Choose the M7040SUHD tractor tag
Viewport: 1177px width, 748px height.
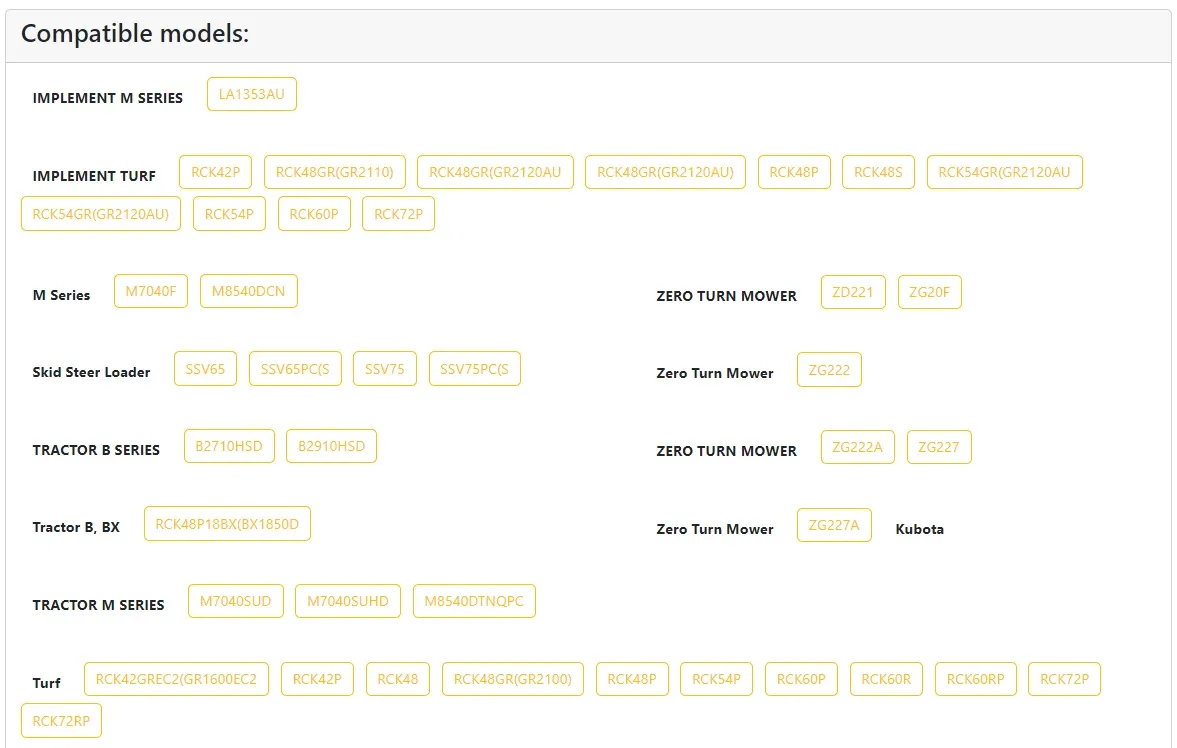348,601
